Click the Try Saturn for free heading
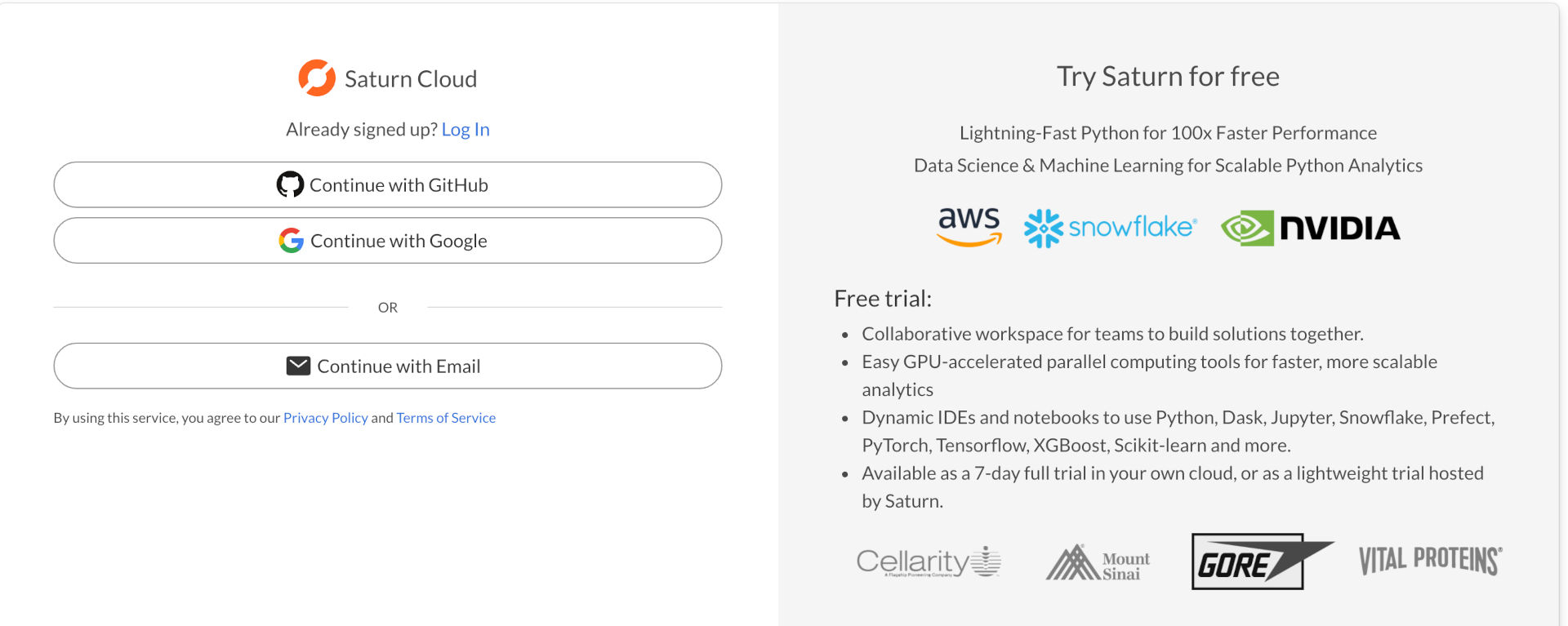1568x626 pixels. coord(1168,77)
